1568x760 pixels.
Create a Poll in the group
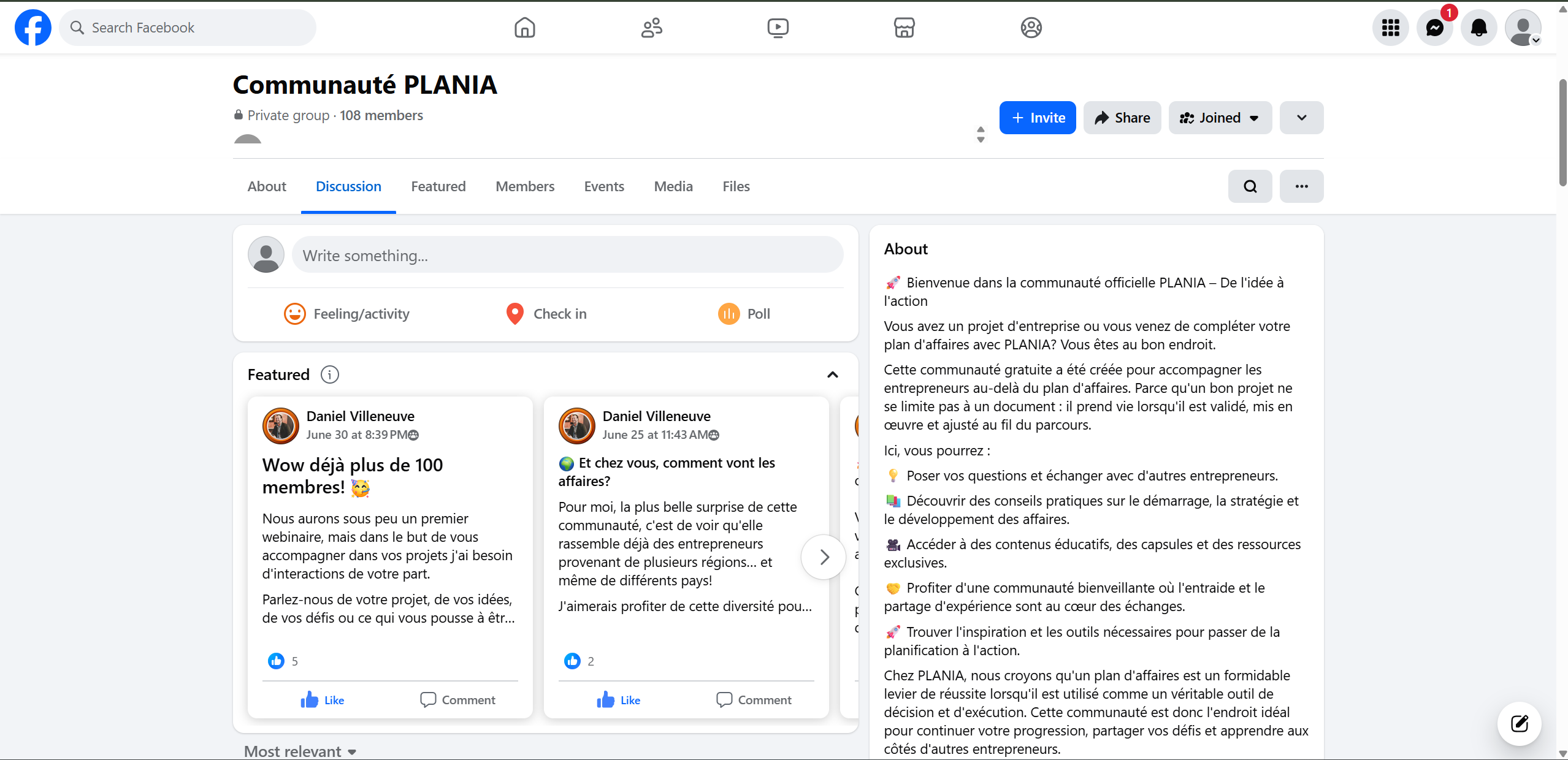pos(744,314)
